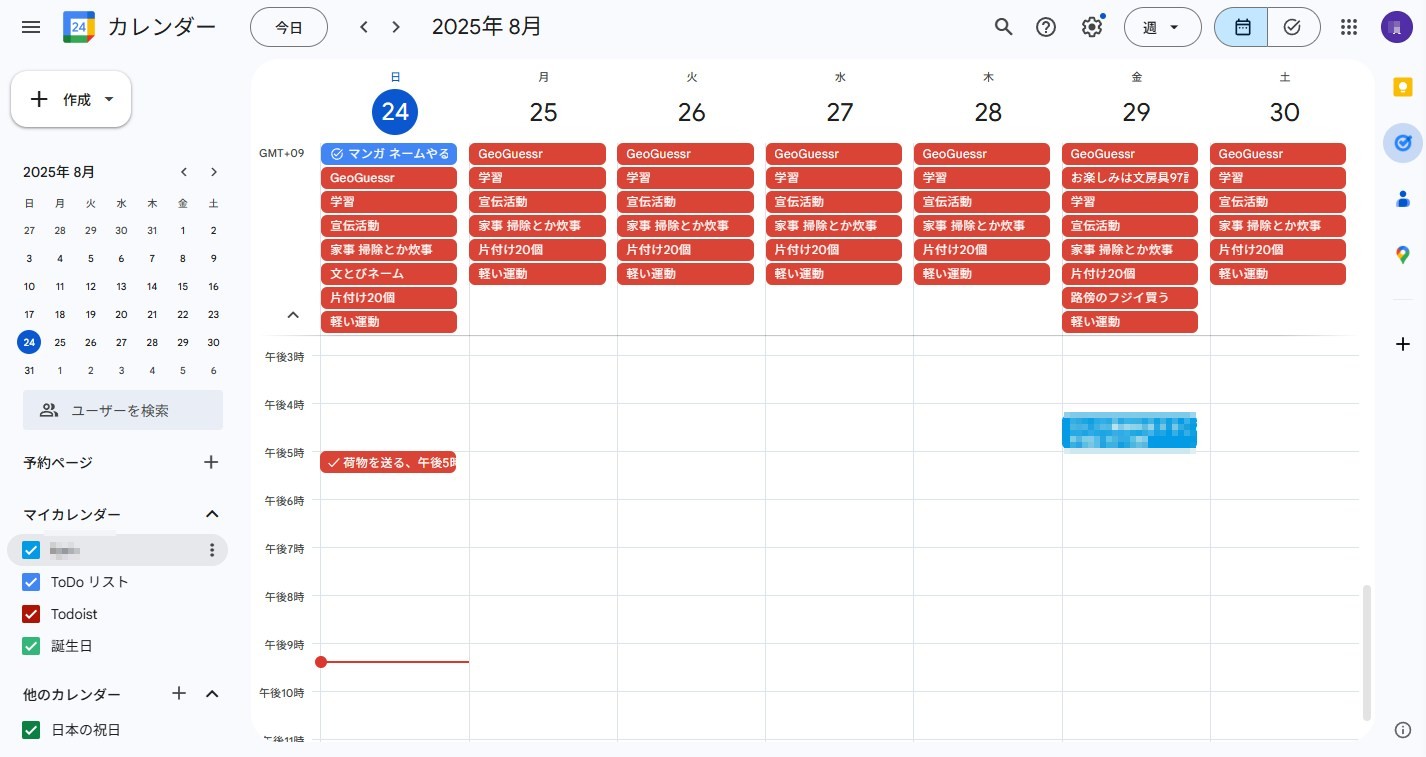
Task: Select day 15 in the mini calendar
Action: click(183, 286)
